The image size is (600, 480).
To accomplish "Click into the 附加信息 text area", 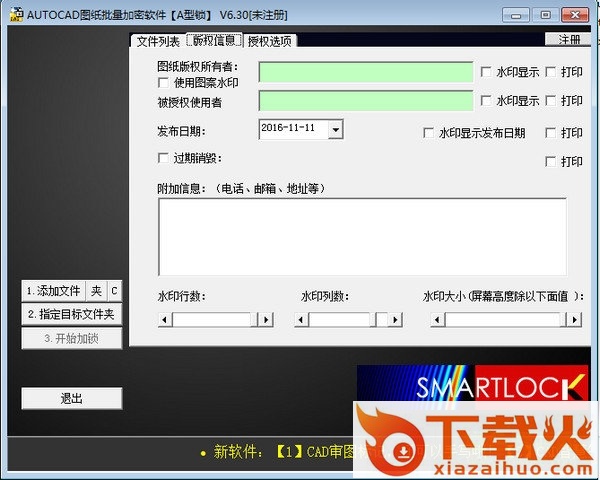I will (x=362, y=236).
